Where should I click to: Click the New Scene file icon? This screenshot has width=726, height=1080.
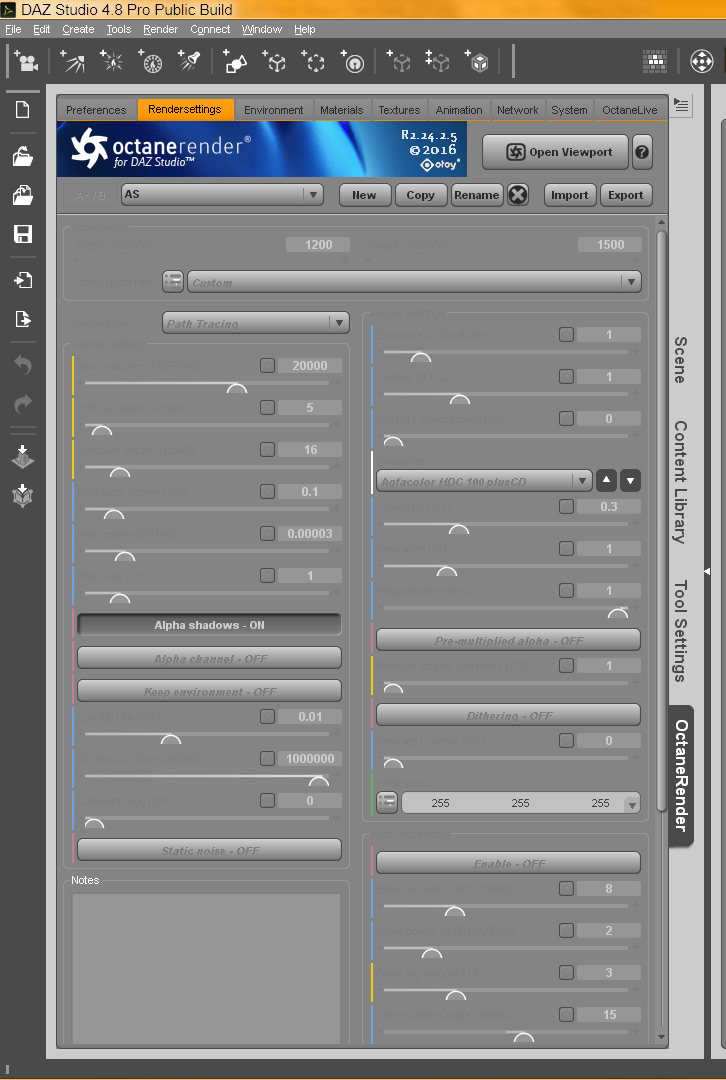coord(23,110)
